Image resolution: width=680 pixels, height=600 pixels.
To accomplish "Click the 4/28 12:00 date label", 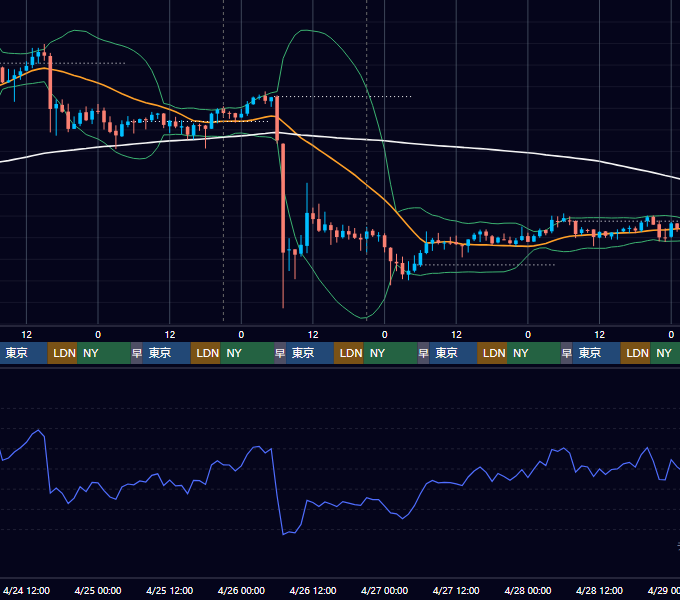I will click(x=599, y=590).
